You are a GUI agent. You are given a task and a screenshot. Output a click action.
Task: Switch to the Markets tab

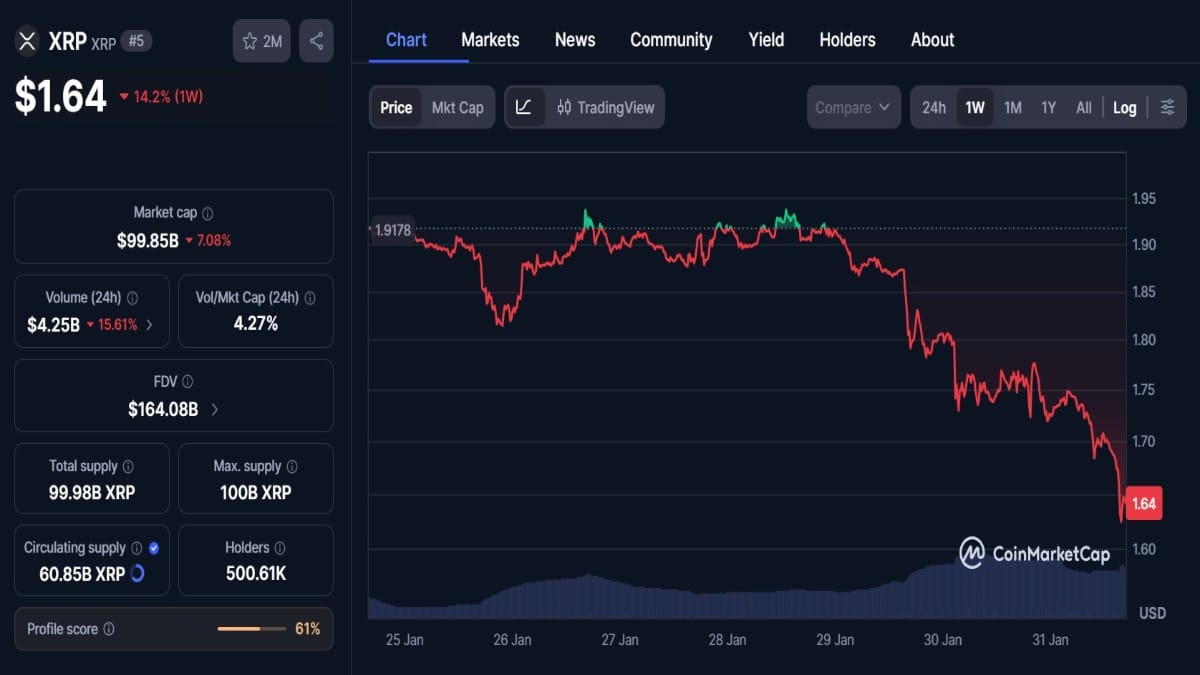pos(490,40)
